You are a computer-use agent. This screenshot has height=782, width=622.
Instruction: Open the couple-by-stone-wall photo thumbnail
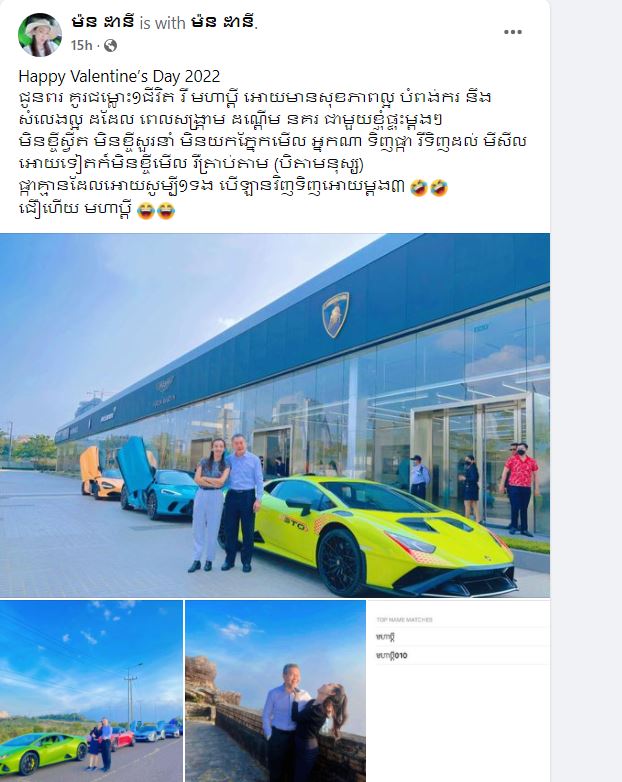tap(275, 691)
